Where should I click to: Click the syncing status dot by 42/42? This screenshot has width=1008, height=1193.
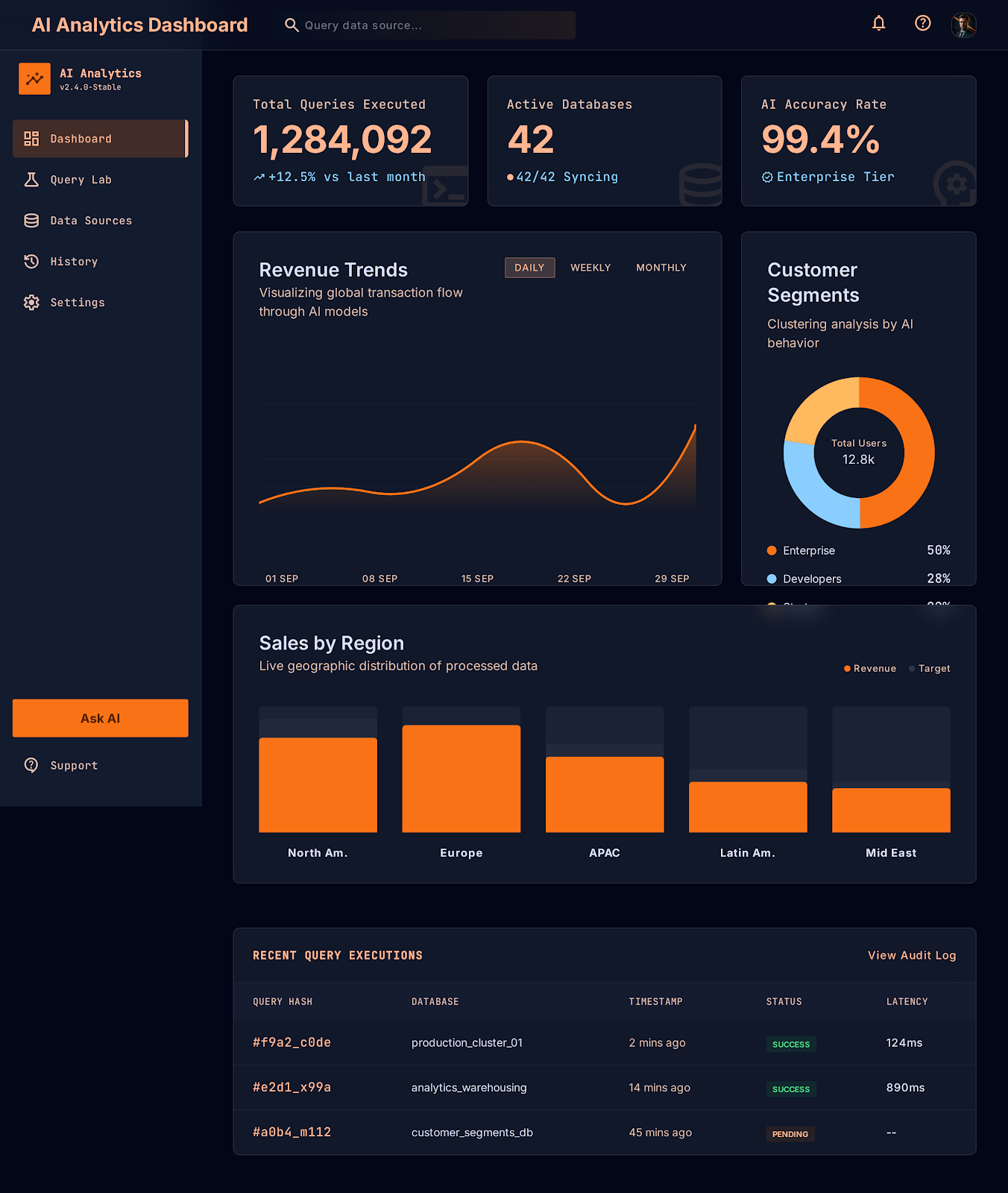(x=510, y=177)
